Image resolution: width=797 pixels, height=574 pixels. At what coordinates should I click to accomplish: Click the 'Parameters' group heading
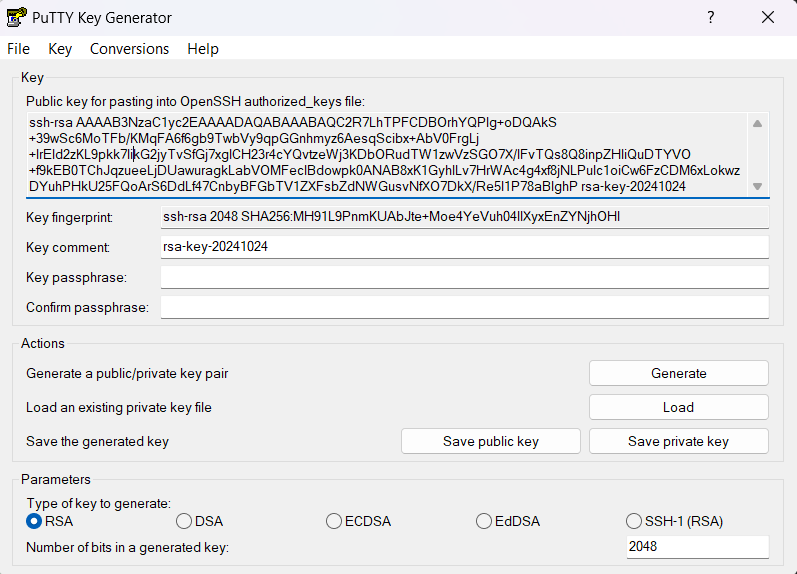click(55, 479)
